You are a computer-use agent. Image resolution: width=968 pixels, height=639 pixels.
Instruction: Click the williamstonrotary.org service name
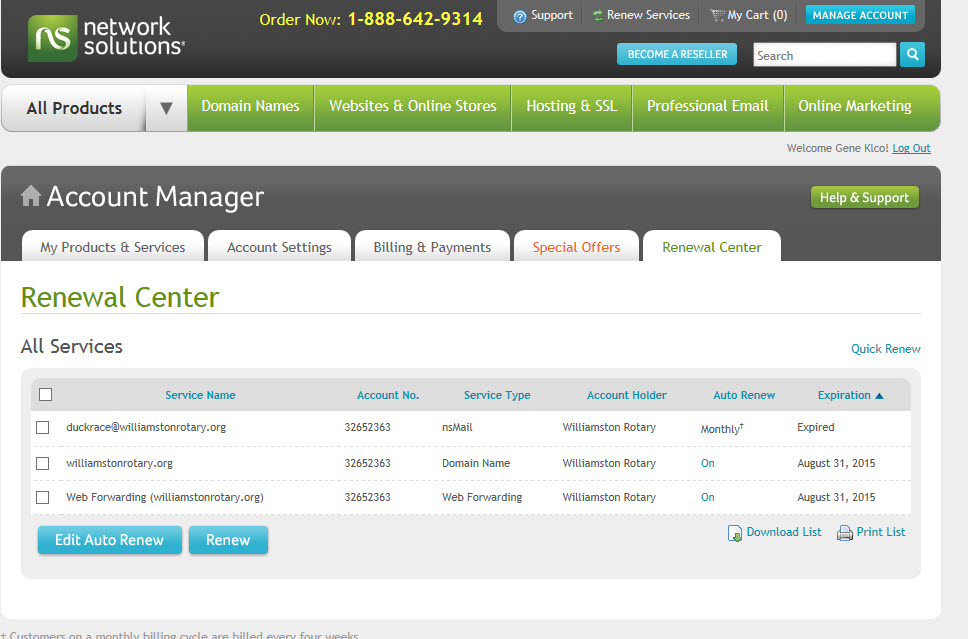[119, 463]
